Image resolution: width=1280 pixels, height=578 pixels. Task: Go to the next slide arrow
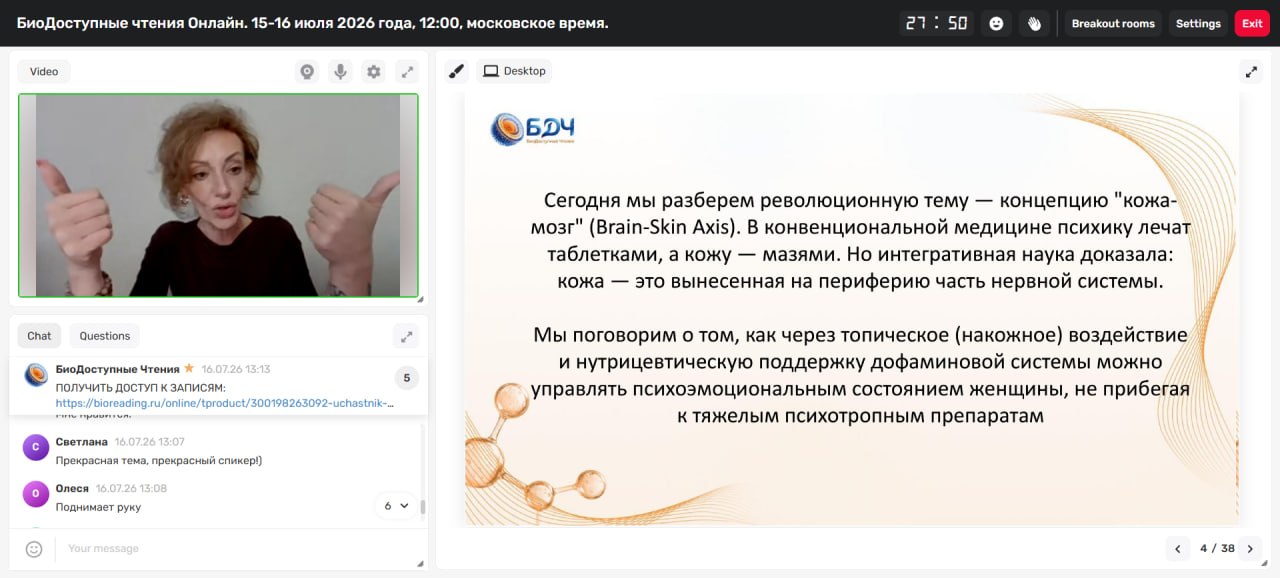[1250, 548]
